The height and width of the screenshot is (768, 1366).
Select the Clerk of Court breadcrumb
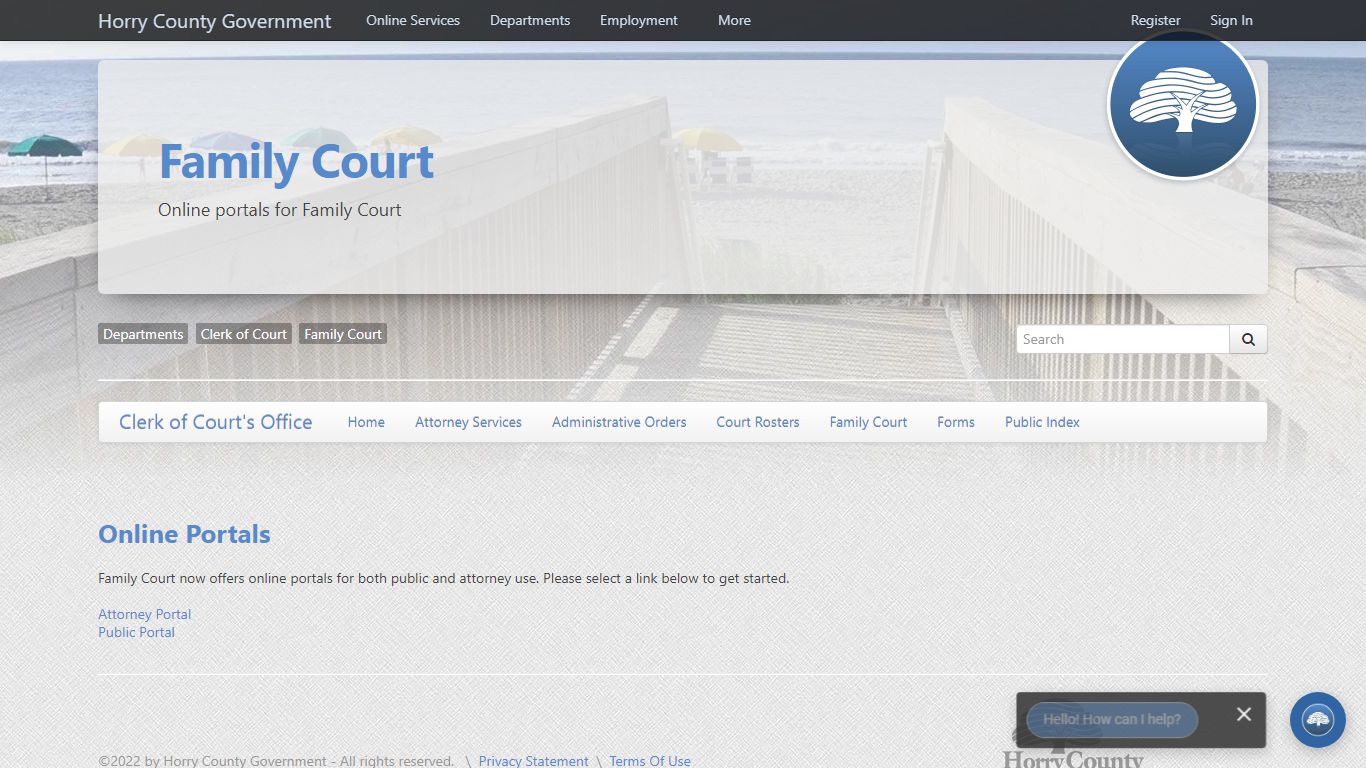[244, 334]
